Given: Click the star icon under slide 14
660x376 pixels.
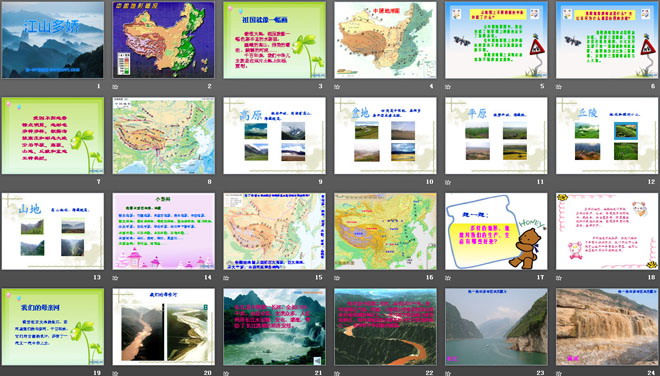Looking at the screenshot, I should click(x=115, y=278).
